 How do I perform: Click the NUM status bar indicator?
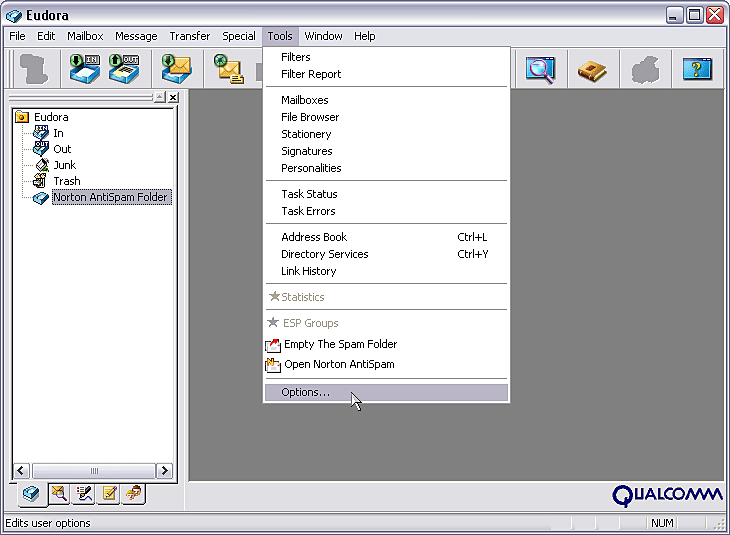662,523
